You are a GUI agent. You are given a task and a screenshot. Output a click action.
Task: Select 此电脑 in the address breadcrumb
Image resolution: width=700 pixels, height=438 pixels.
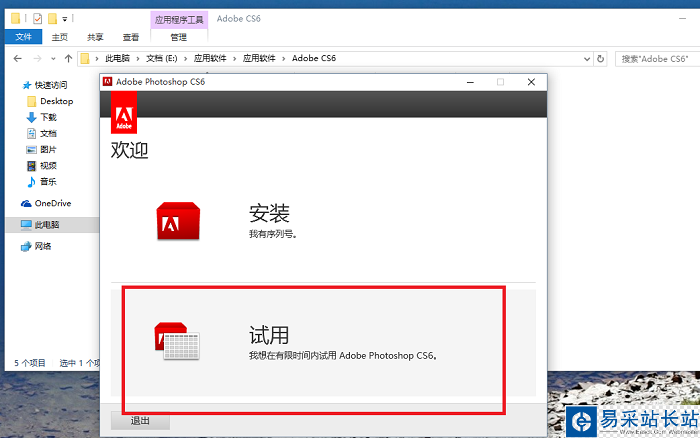(117, 58)
